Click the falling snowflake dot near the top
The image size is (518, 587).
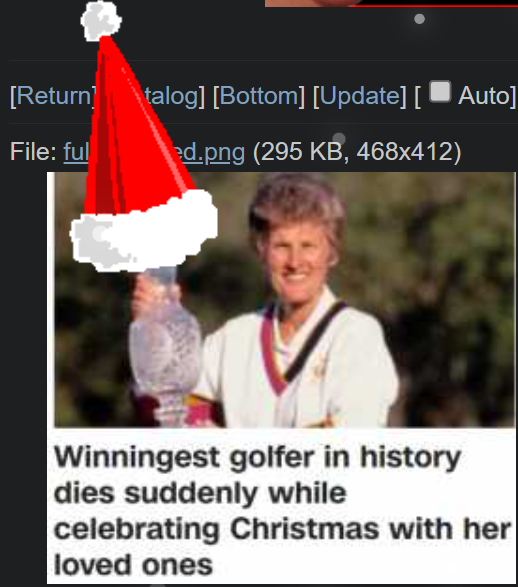pos(420,19)
